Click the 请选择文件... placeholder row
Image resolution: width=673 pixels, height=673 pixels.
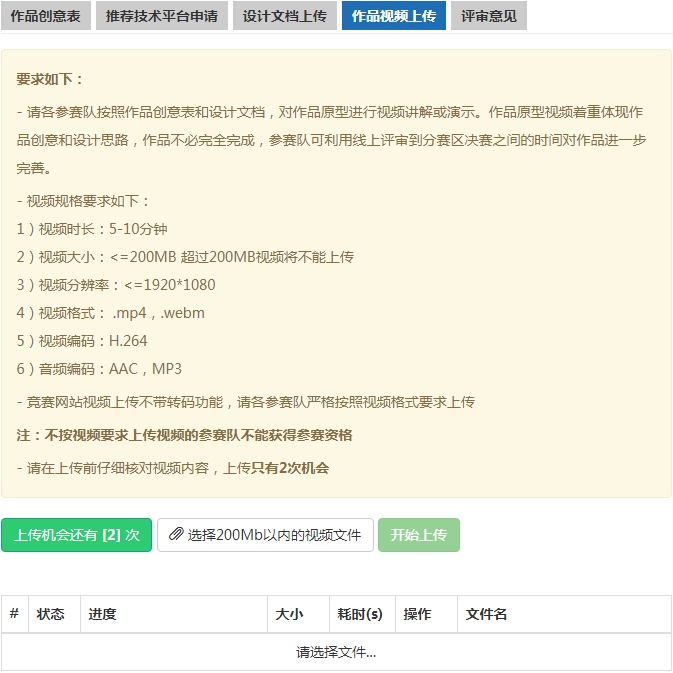[x=336, y=652]
